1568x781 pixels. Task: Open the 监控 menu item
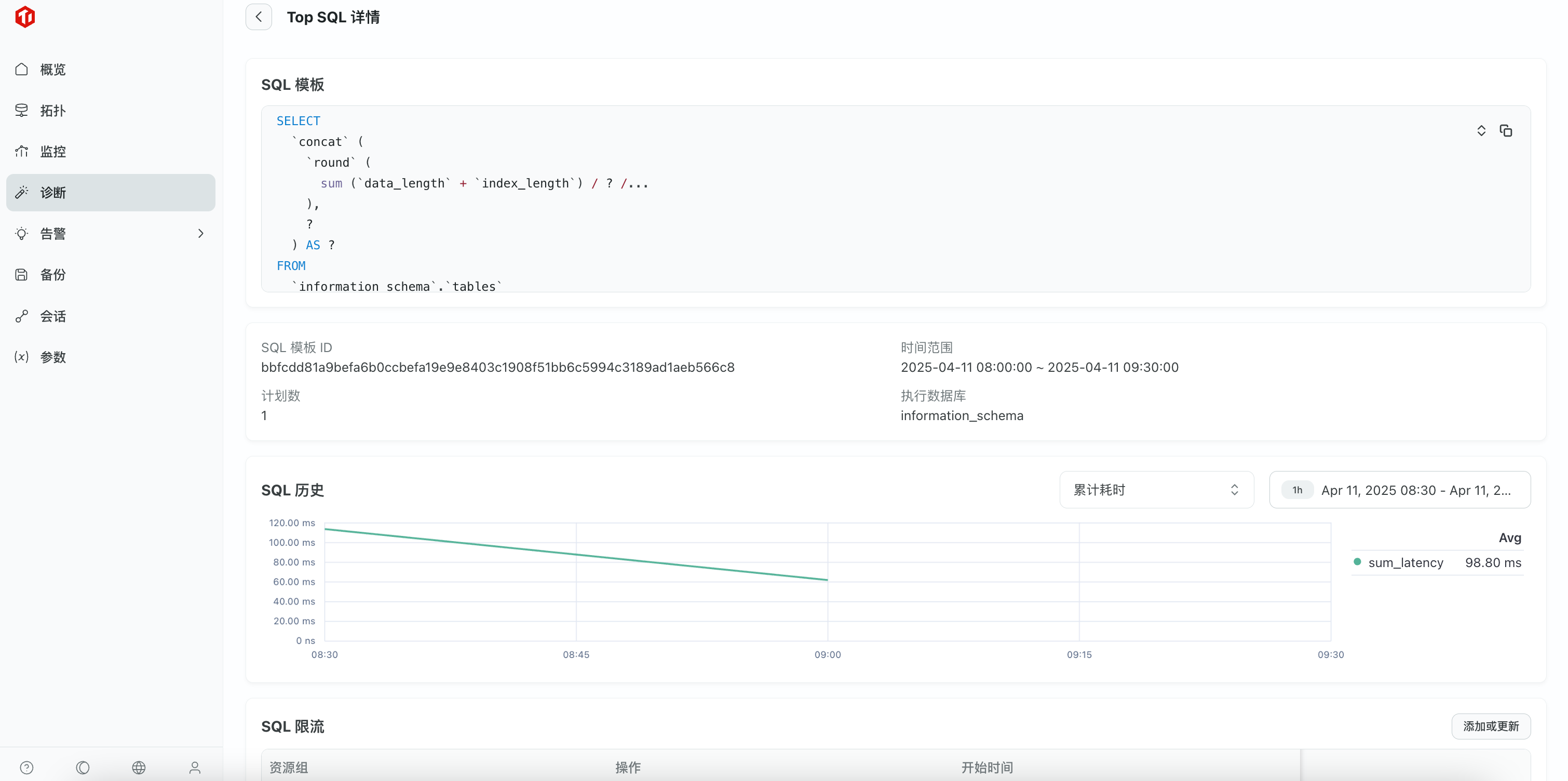(111, 151)
